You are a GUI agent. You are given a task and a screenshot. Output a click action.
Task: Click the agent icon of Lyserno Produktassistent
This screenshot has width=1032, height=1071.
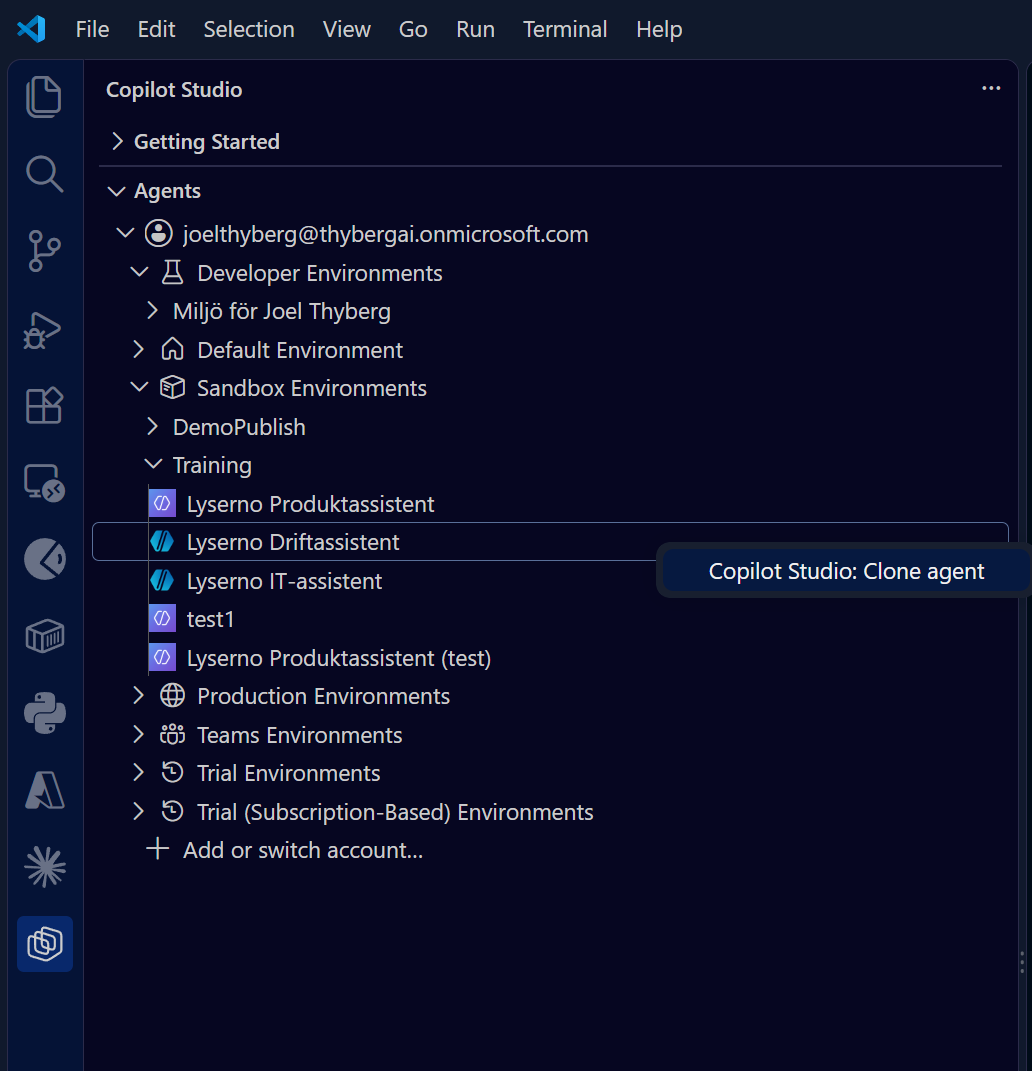click(162, 503)
